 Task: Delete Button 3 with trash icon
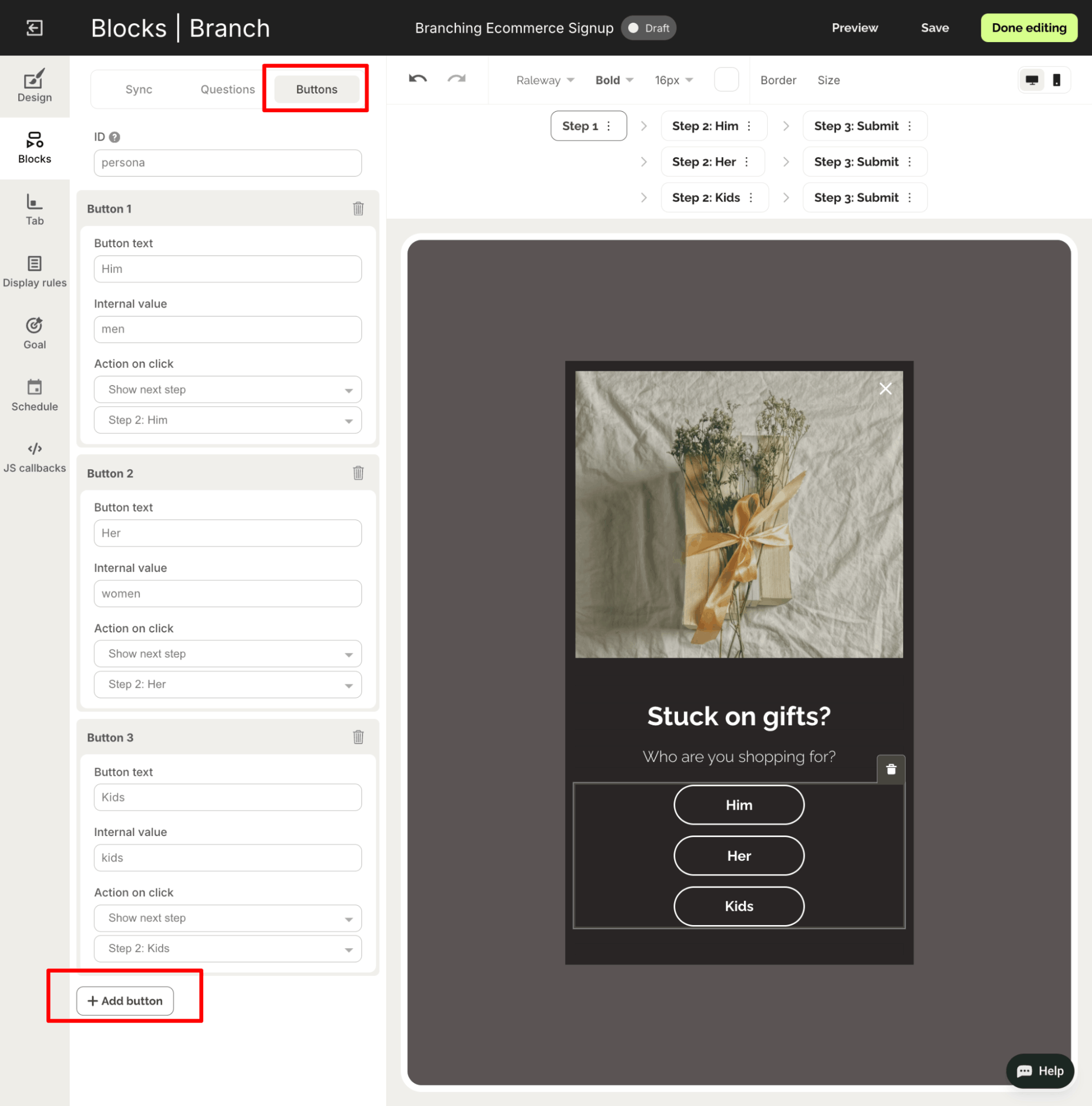(x=358, y=737)
